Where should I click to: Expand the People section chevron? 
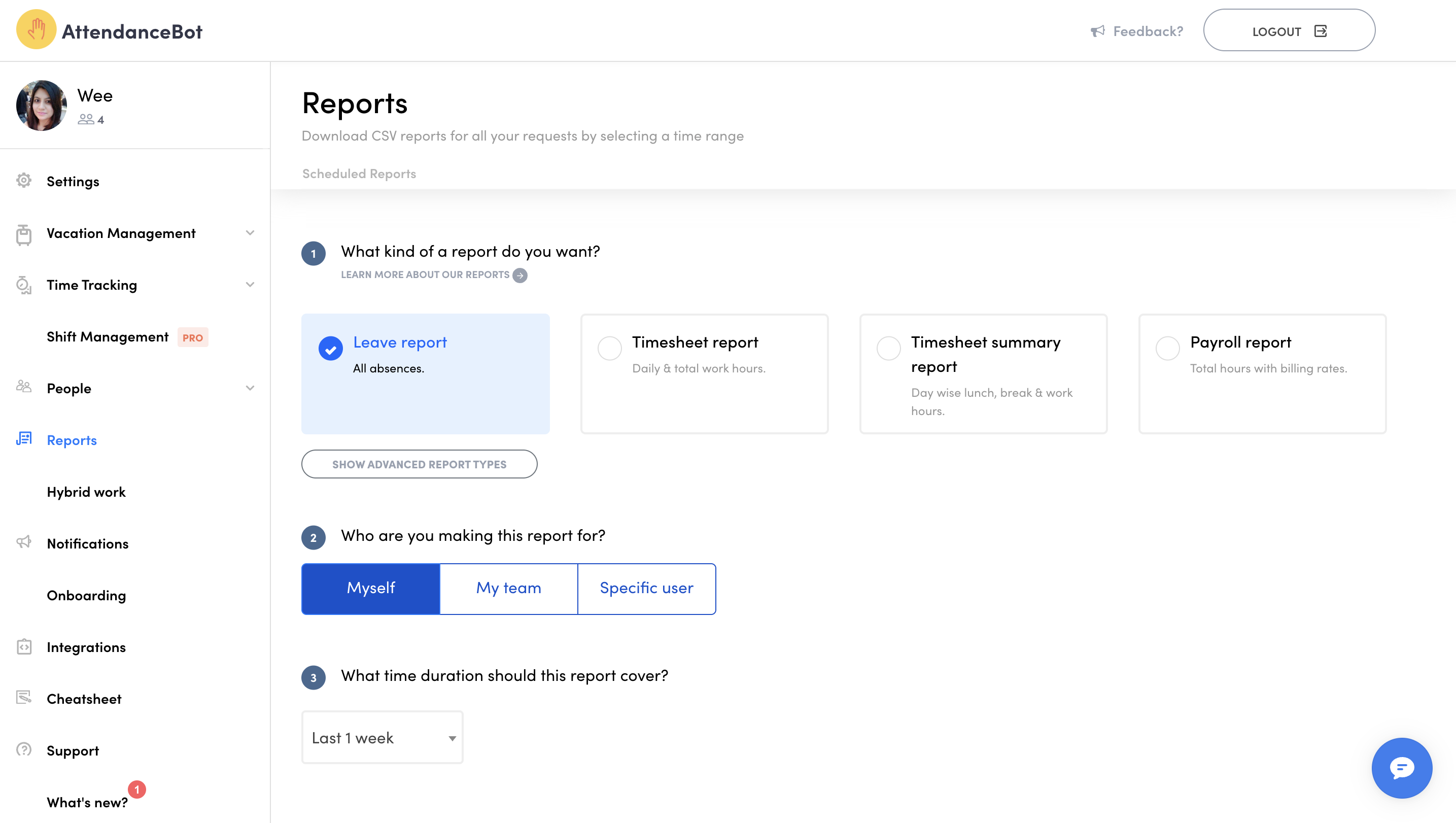coord(250,388)
